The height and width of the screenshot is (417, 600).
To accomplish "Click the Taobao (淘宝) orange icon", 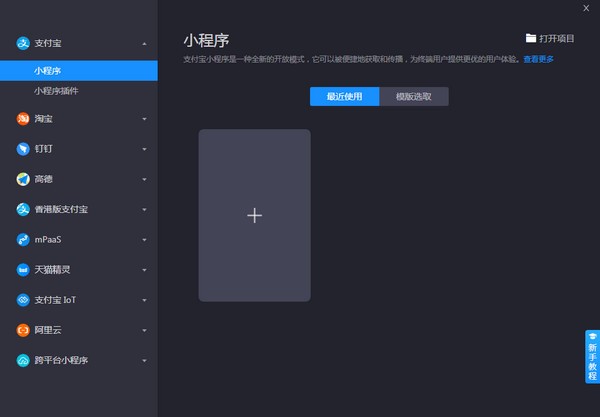I will click(23, 119).
